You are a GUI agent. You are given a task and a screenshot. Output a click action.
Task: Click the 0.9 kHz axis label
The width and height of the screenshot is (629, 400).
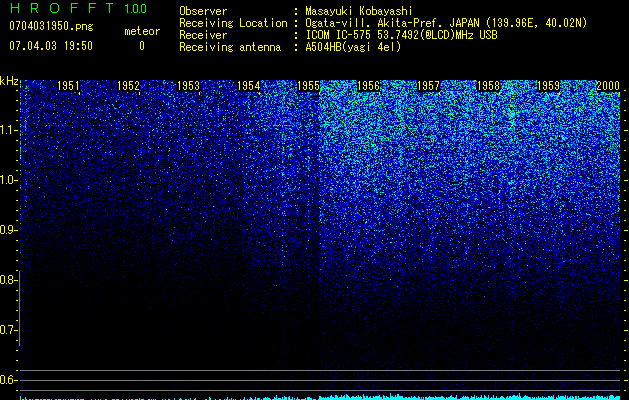point(8,230)
